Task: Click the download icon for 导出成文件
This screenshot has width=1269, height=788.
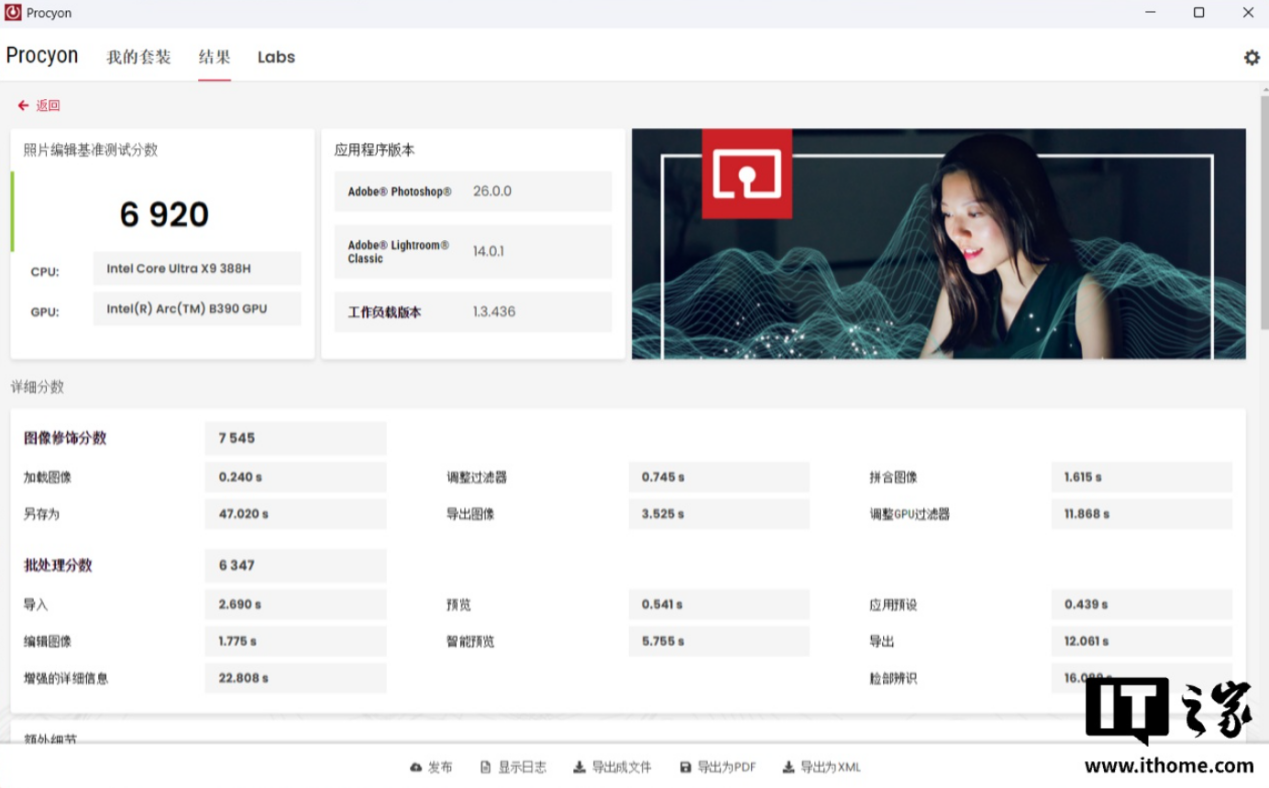Action: click(579, 767)
